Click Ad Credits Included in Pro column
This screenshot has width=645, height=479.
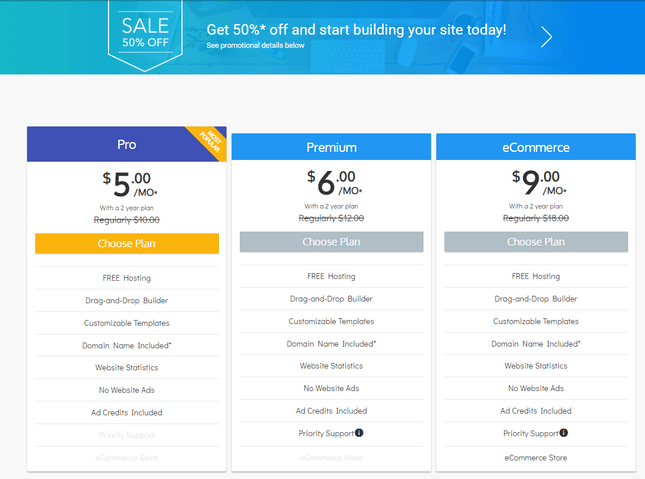click(127, 413)
